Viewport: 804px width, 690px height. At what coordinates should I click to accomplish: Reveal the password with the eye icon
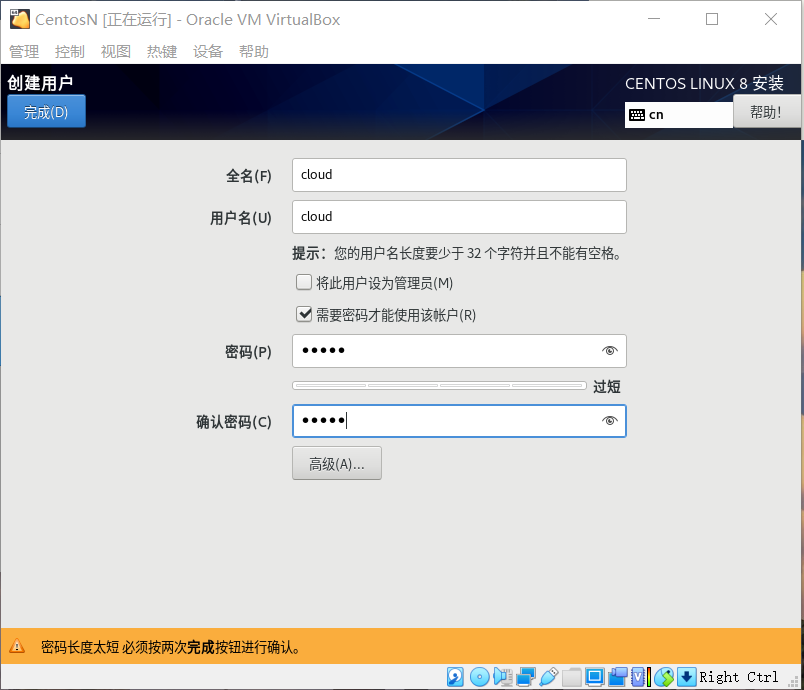(x=609, y=350)
